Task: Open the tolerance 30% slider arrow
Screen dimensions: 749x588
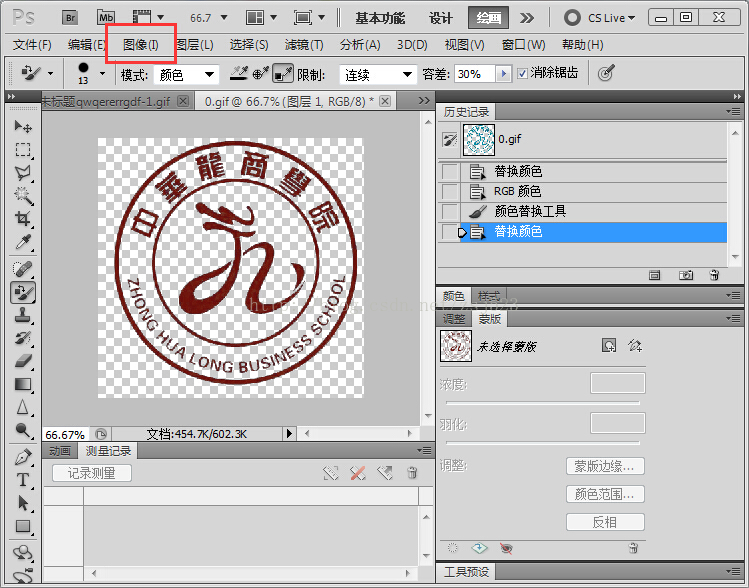Action: [503, 74]
